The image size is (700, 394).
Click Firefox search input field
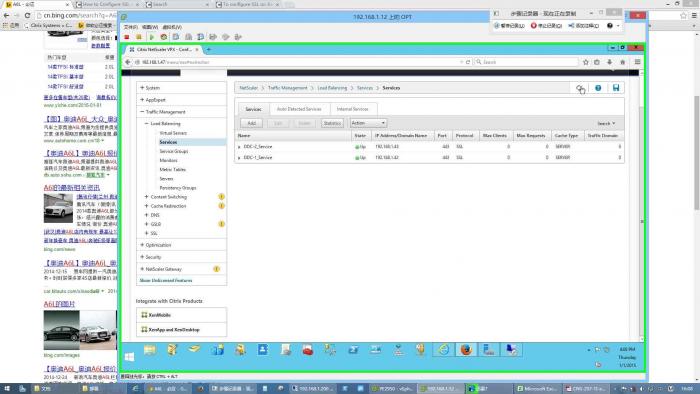[526, 62]
